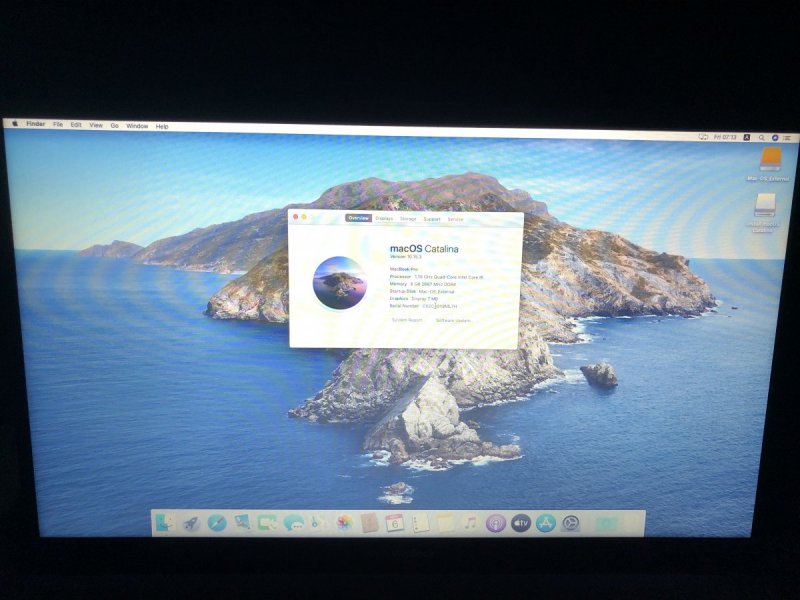800x600 pixels.
Task: Open App Store from the Dock
Action: (x=545, y=523)
